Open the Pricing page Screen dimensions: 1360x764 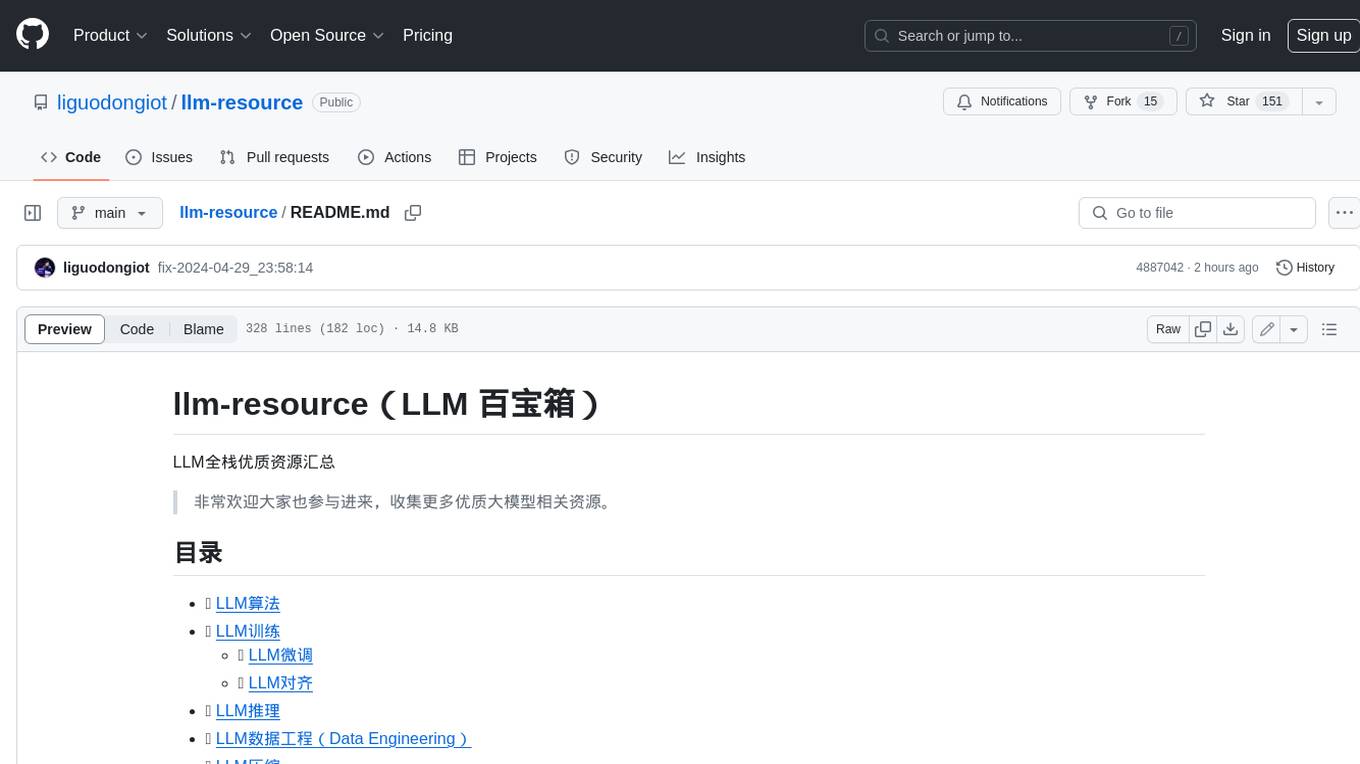427,35
